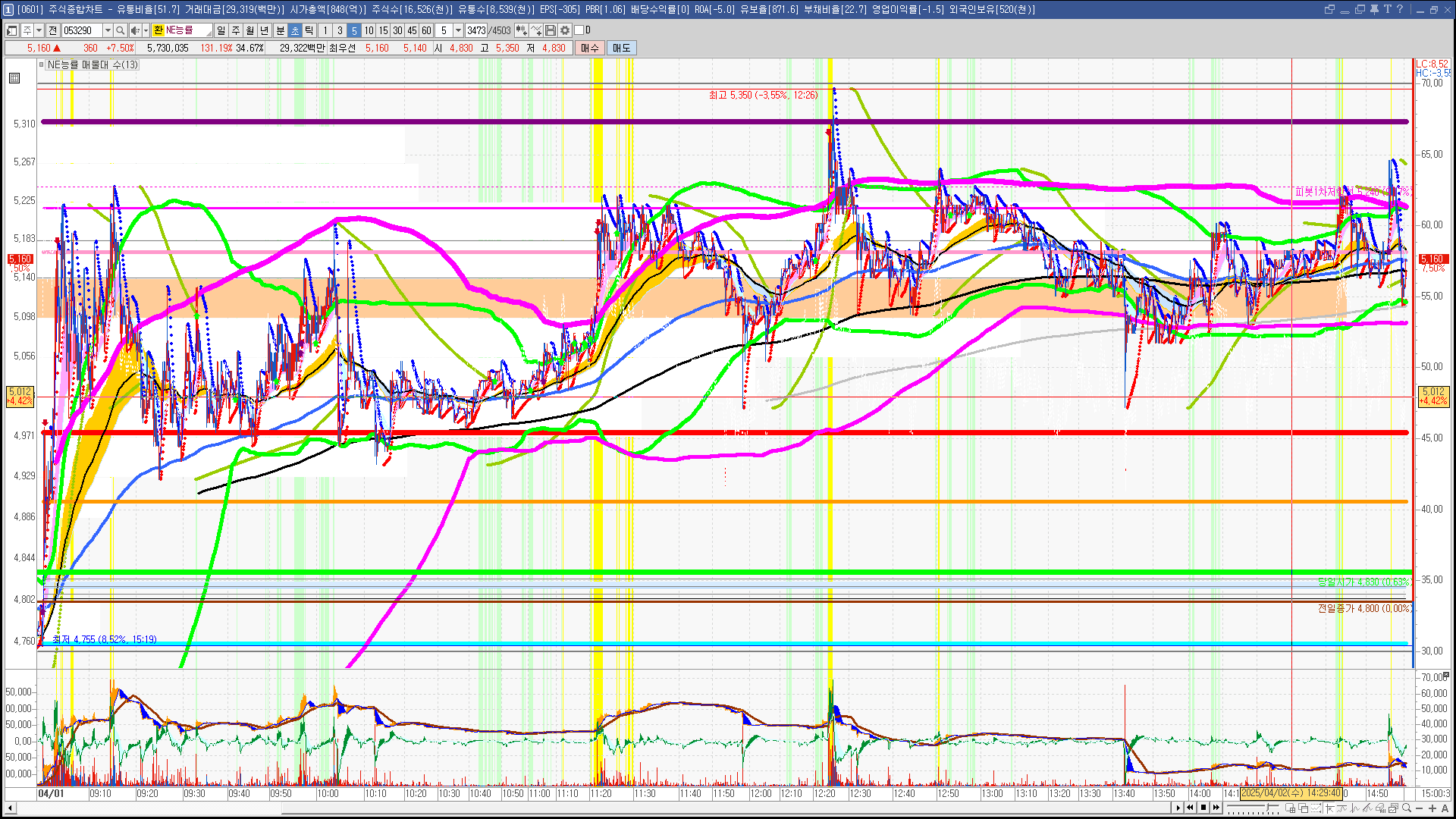Click the plus zoom-in icon bottom right

[x=1432, y=808]
